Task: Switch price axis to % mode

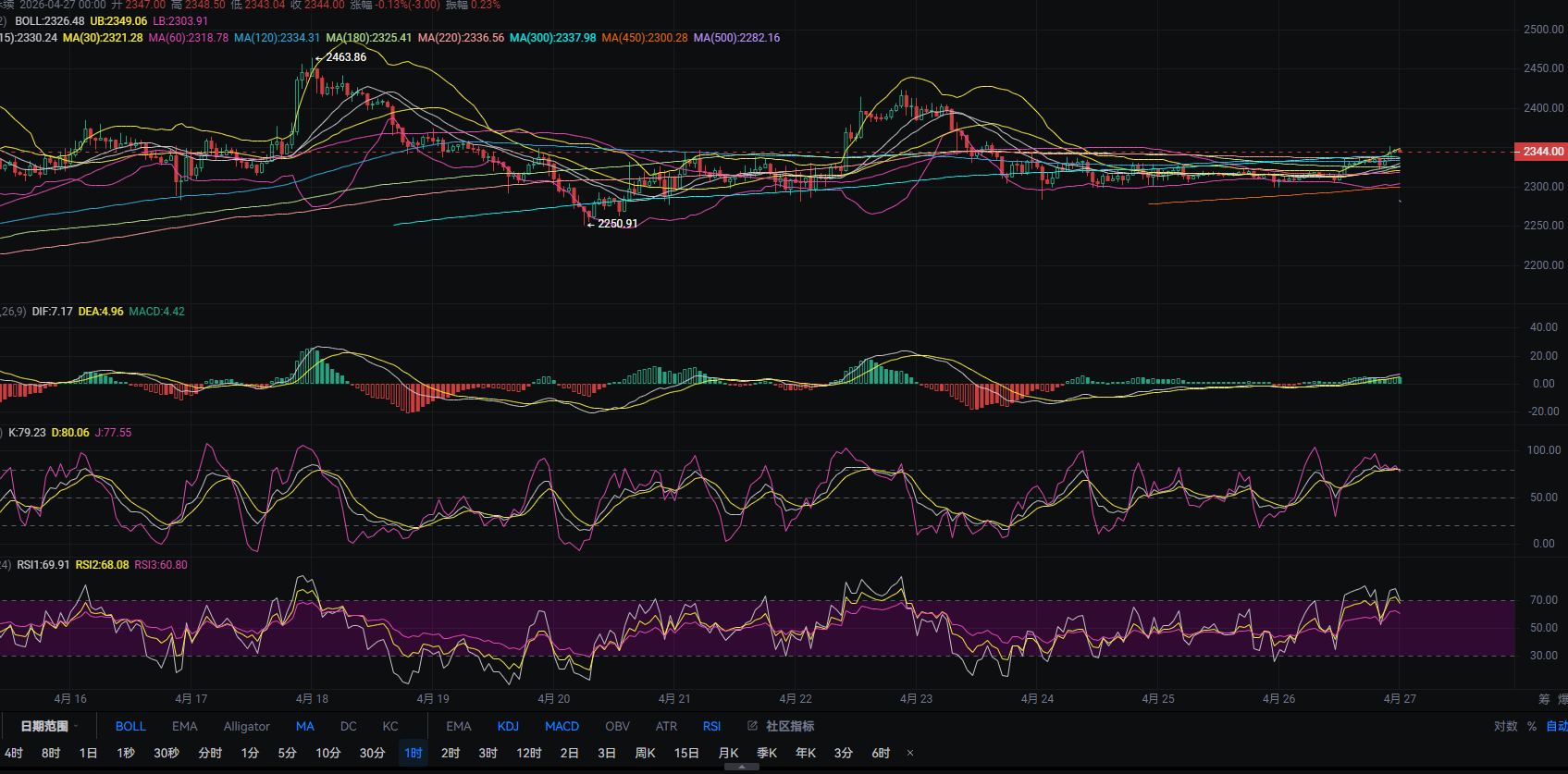Action: click(x=1532, y=726)
